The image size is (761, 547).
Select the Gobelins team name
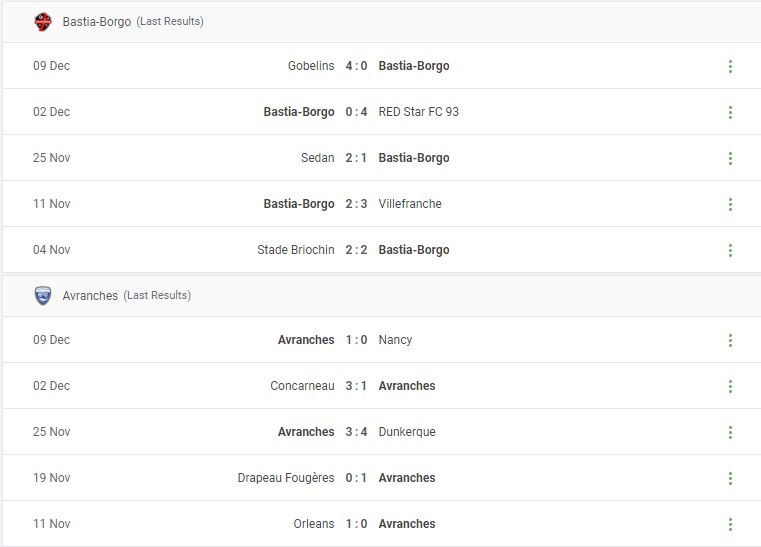click(x=311, y=66)
